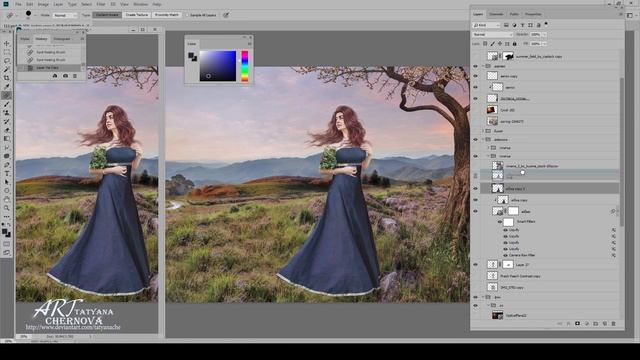
Task: Open the Opacity slider dropdown arrow
Action: point(544,35)
